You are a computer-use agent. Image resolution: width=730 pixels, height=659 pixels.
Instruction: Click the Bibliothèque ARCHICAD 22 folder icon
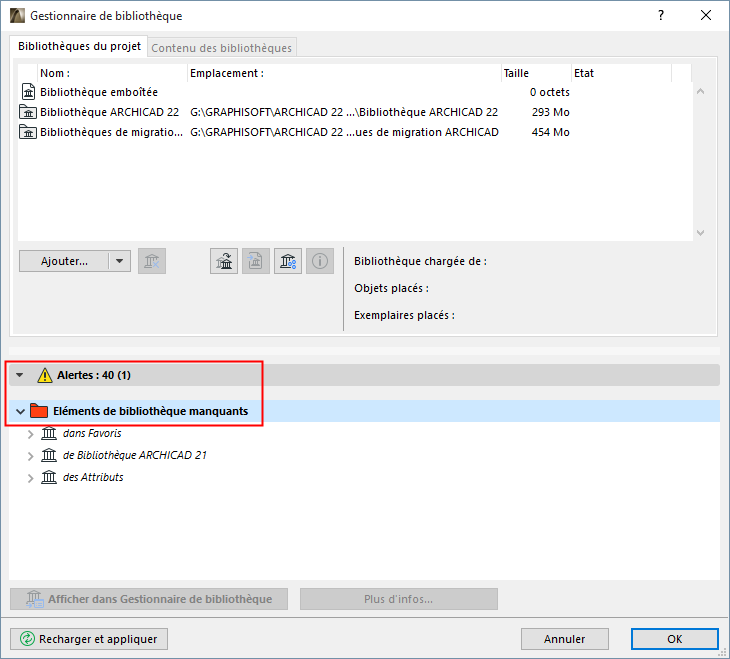[28, 112]
